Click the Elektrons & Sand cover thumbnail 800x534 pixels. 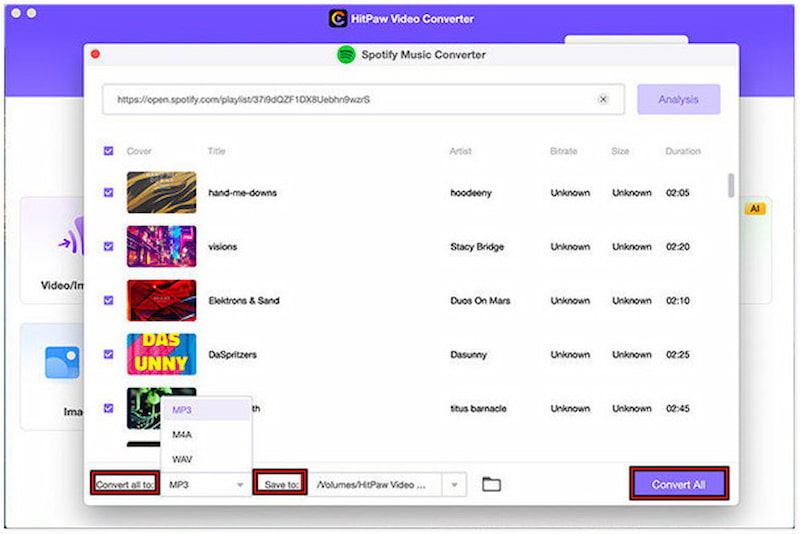(161, 300)
